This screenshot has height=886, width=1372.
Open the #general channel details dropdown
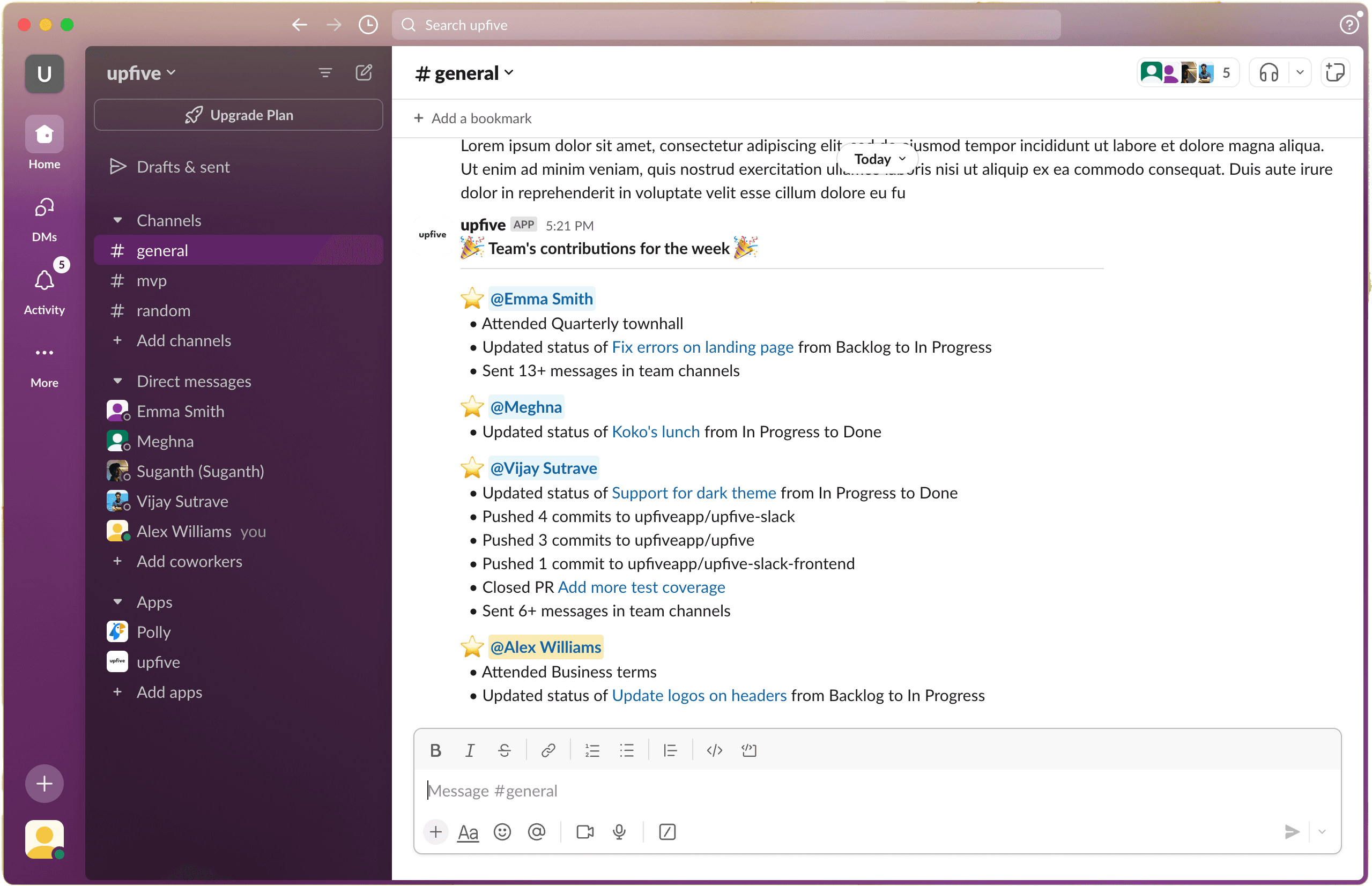pyautogui.click(x=464, y=73)
